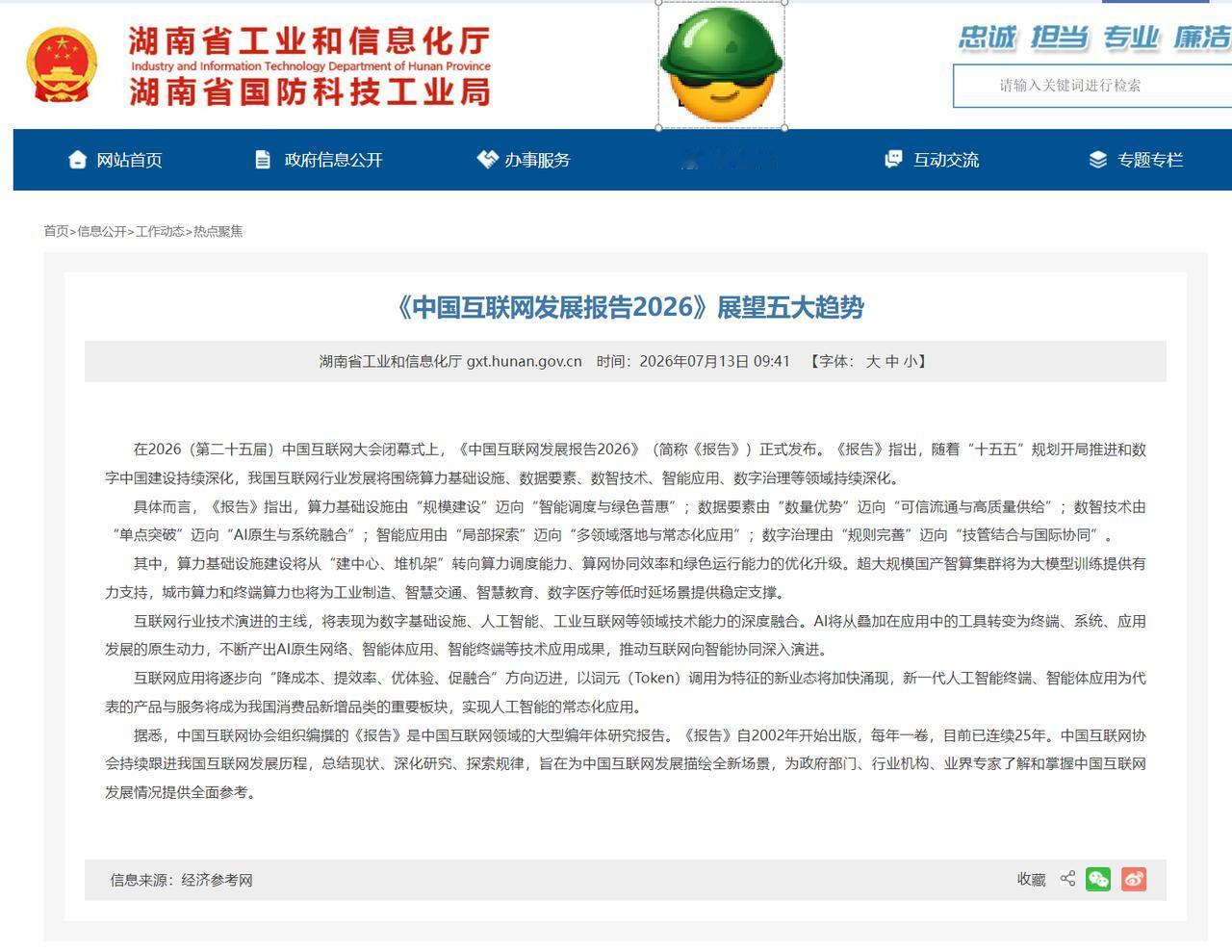Open the 专题专栏 nav item

coord(1136,160)
